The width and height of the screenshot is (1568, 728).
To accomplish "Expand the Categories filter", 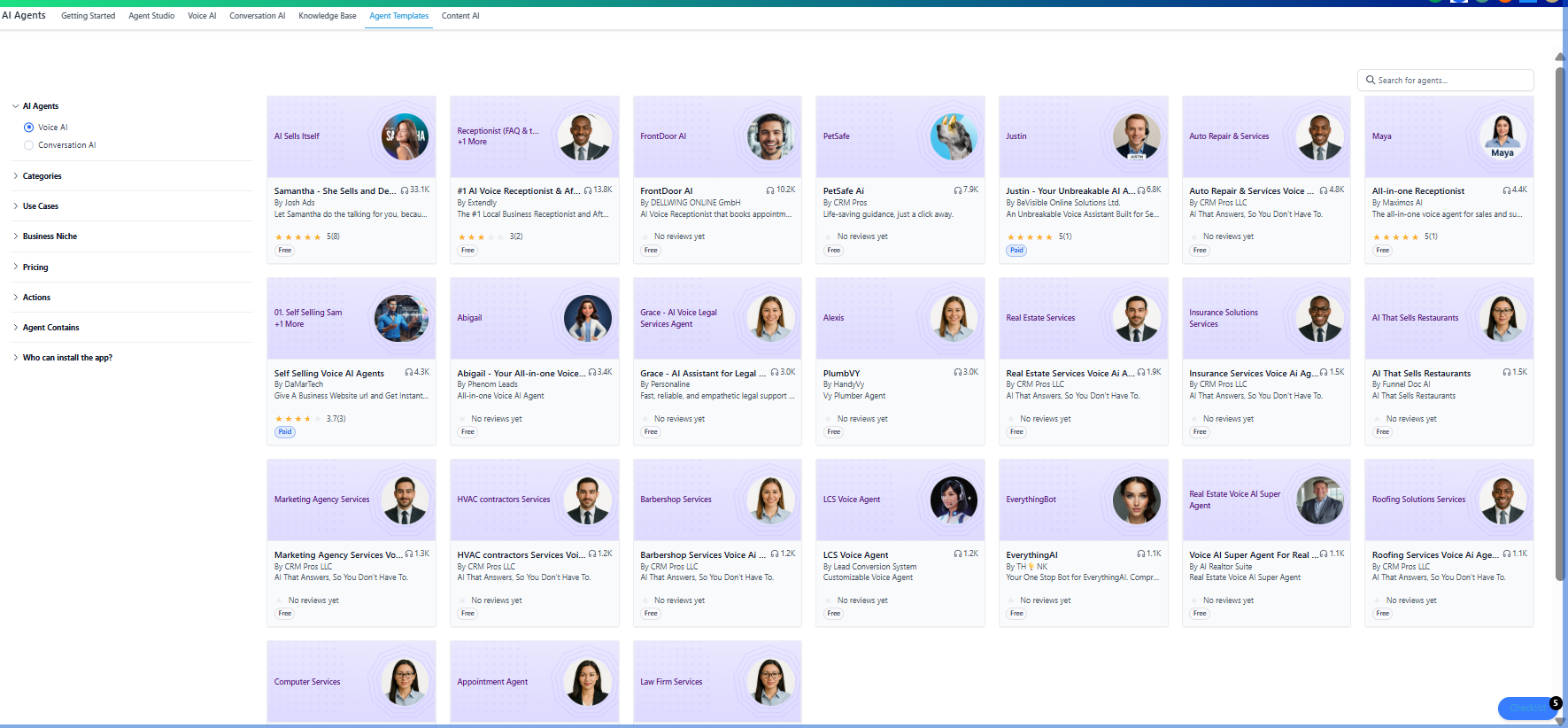I will (x=42, y=176).
